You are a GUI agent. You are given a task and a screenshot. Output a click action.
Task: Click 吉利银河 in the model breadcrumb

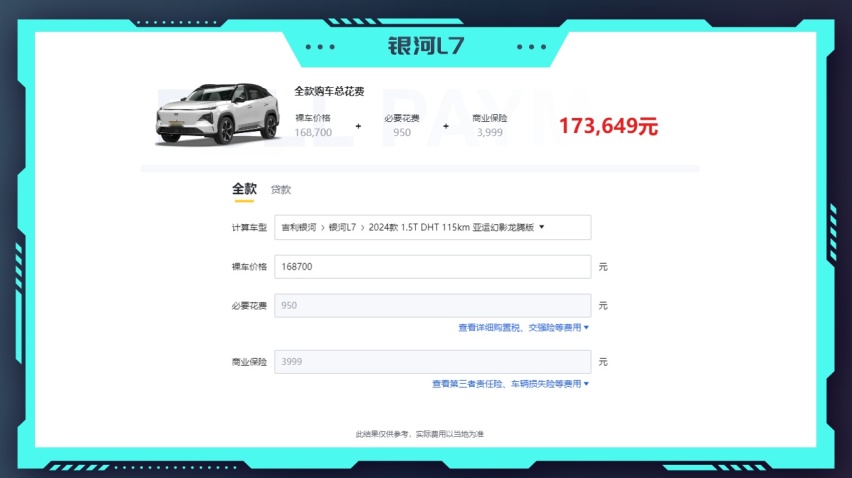pos(298,227)
